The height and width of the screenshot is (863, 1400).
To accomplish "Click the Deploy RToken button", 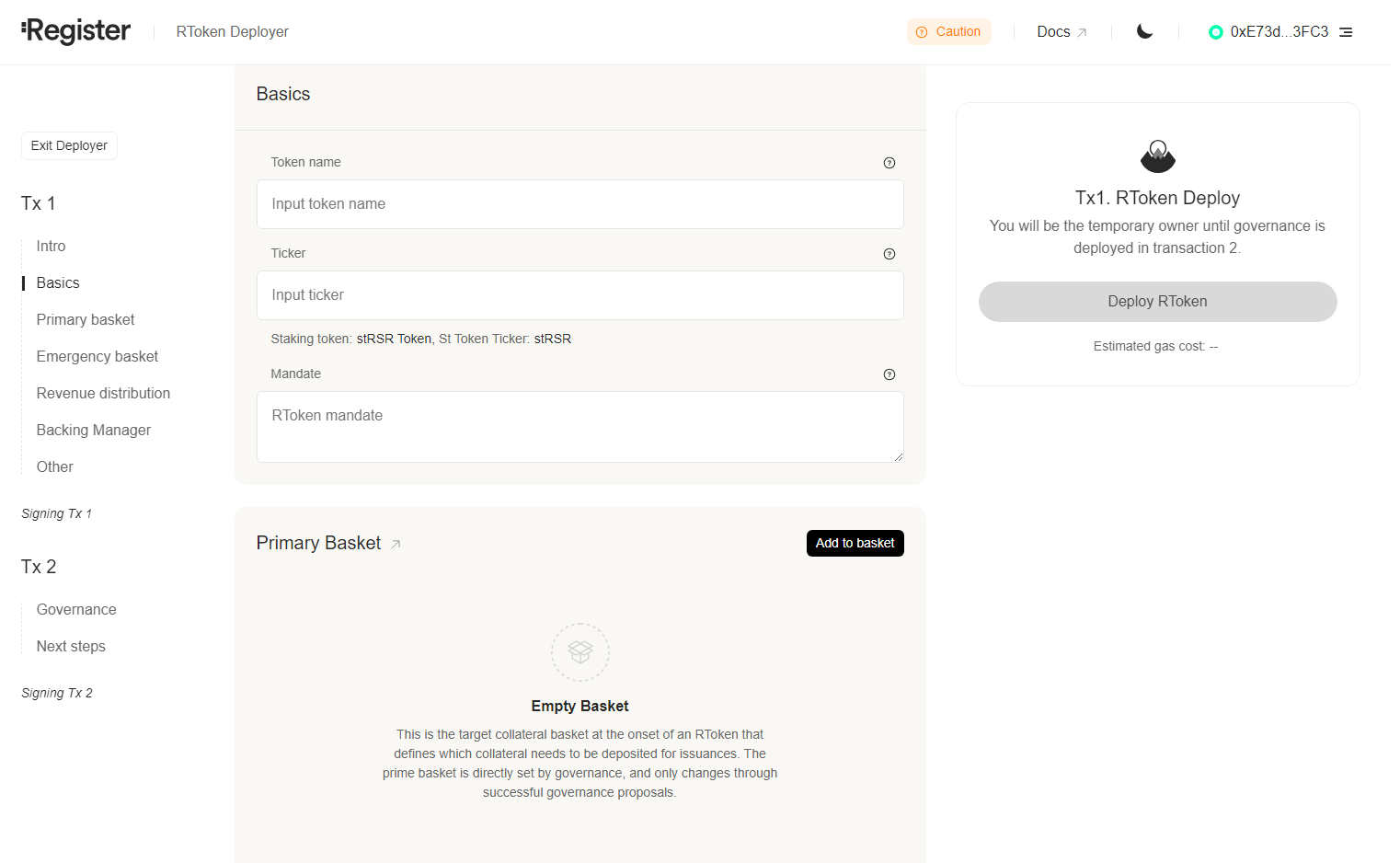I will pos(1157,302).
